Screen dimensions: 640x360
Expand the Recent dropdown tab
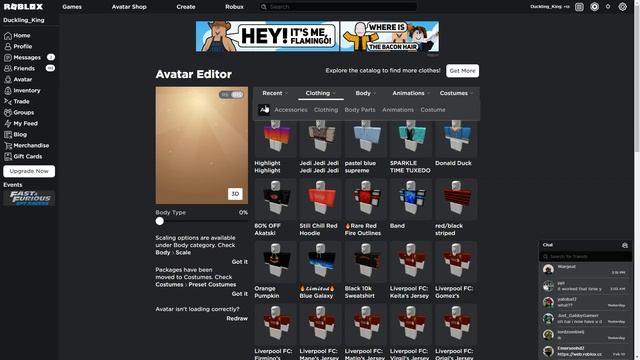(x=275, y=93)
